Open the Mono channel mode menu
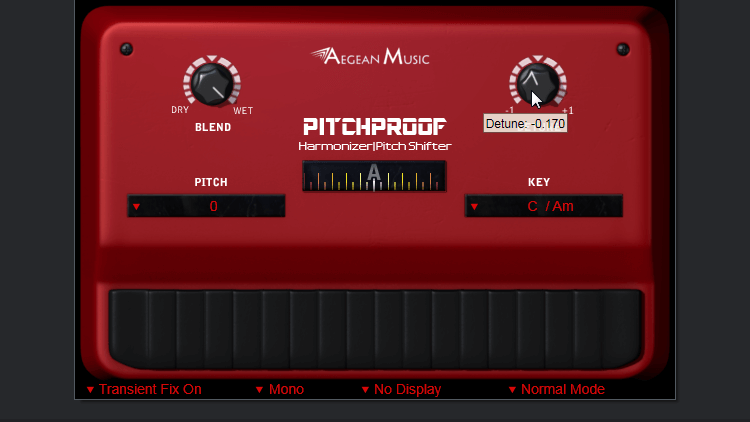This screenshot has width=750, height=422. pos(279,389)
